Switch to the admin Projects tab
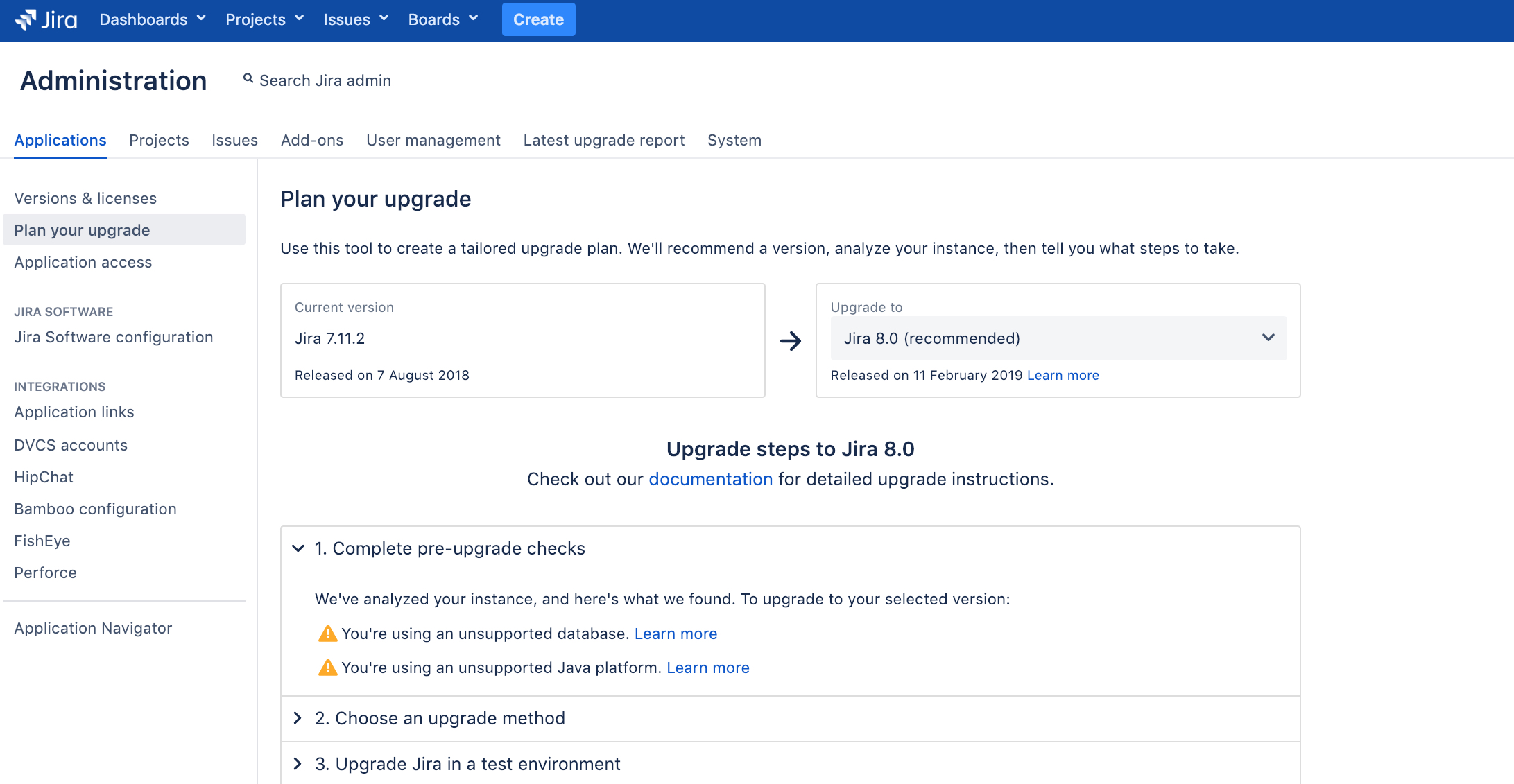The width and height of the screenshot is (1514, 784). (159, 141)
